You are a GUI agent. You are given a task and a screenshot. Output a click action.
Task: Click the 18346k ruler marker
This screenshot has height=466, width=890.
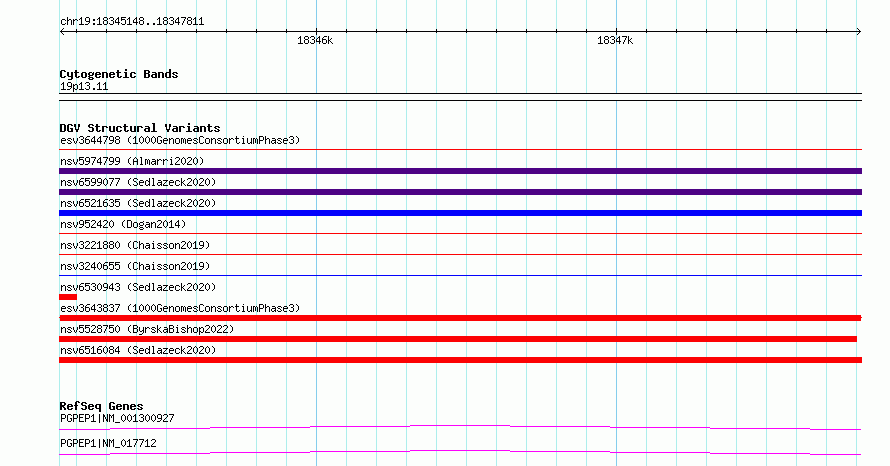tap(315, 40)
